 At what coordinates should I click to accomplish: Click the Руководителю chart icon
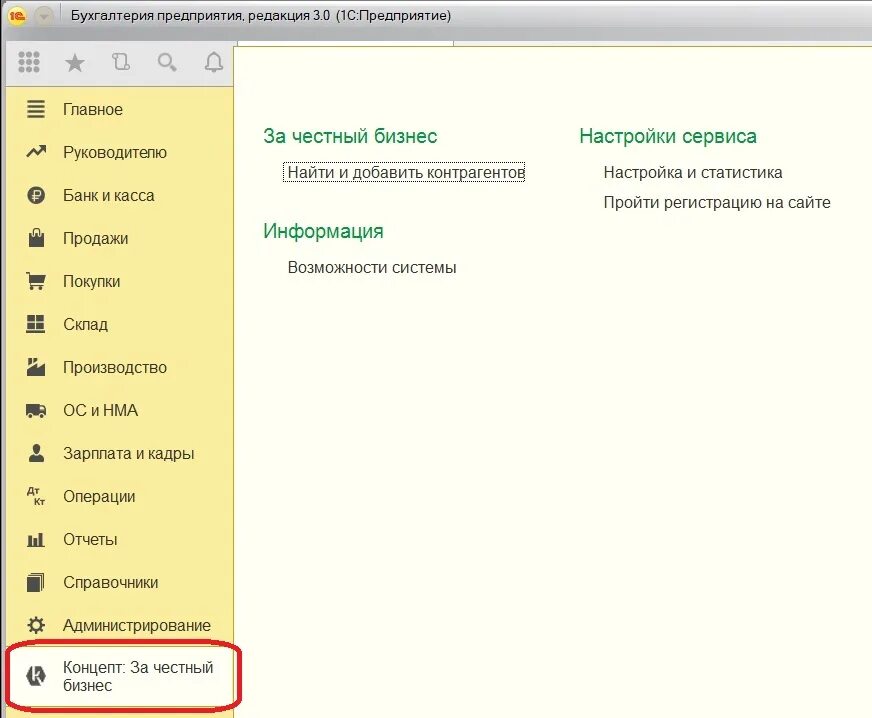[36, 151]
